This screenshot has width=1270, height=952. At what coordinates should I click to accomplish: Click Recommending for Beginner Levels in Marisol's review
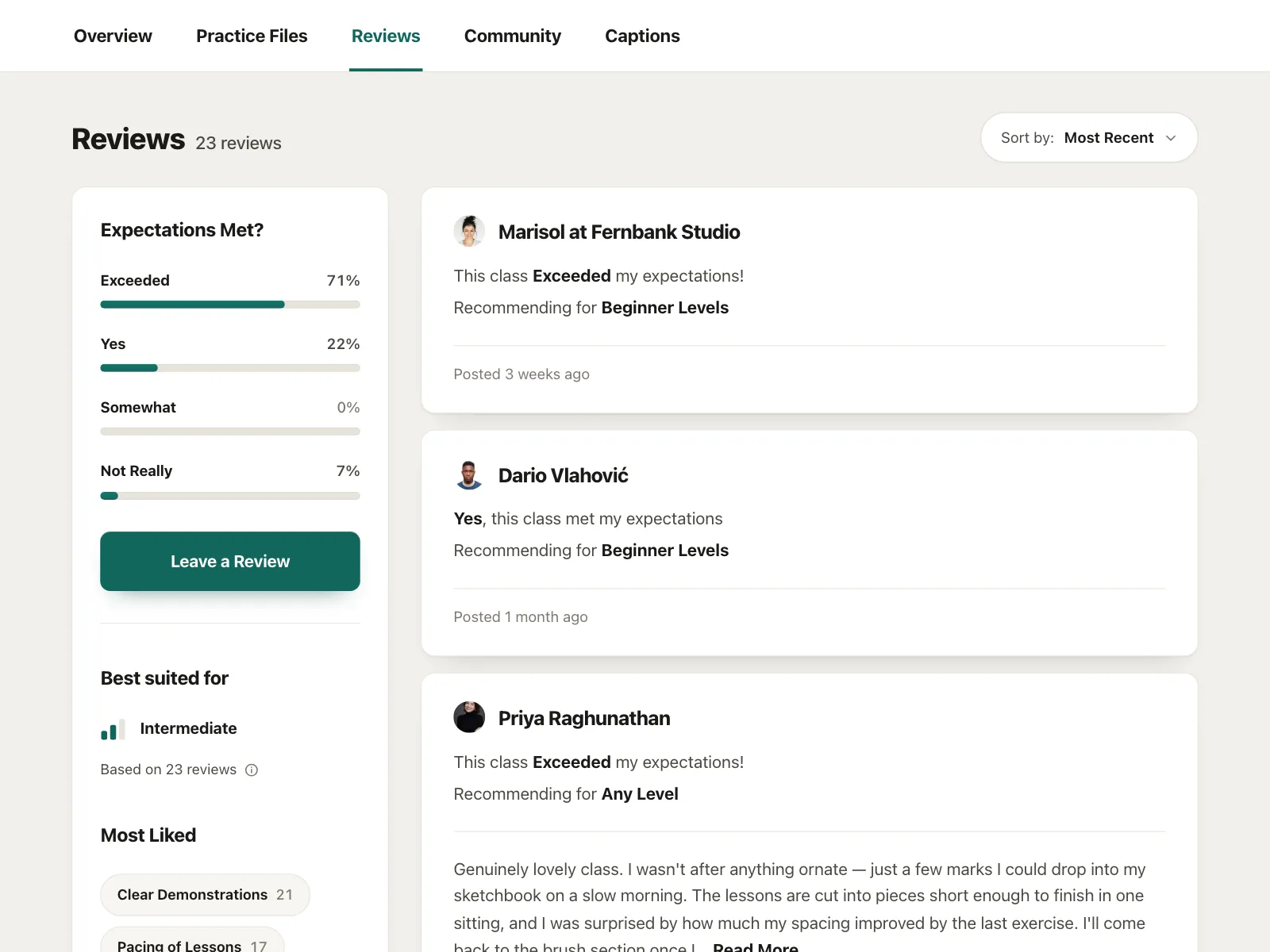point(591,308)
